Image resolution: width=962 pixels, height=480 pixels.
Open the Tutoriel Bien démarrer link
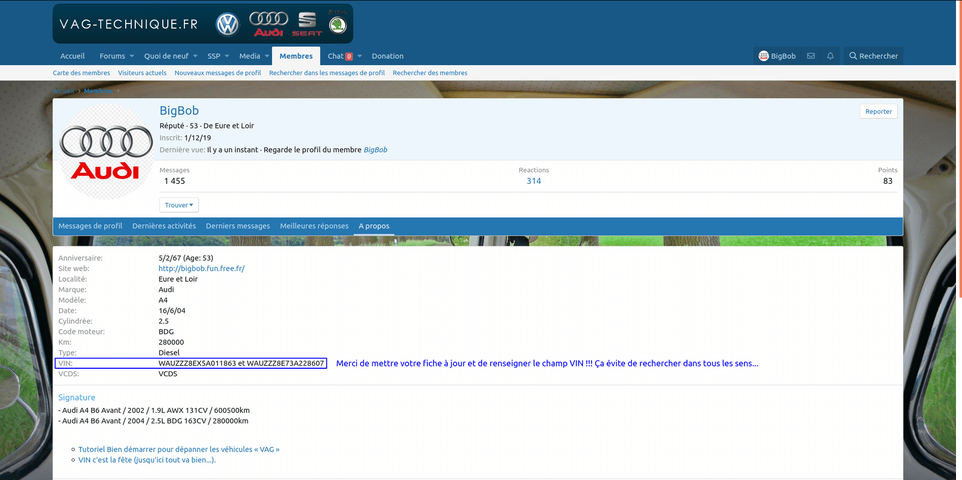179,449
